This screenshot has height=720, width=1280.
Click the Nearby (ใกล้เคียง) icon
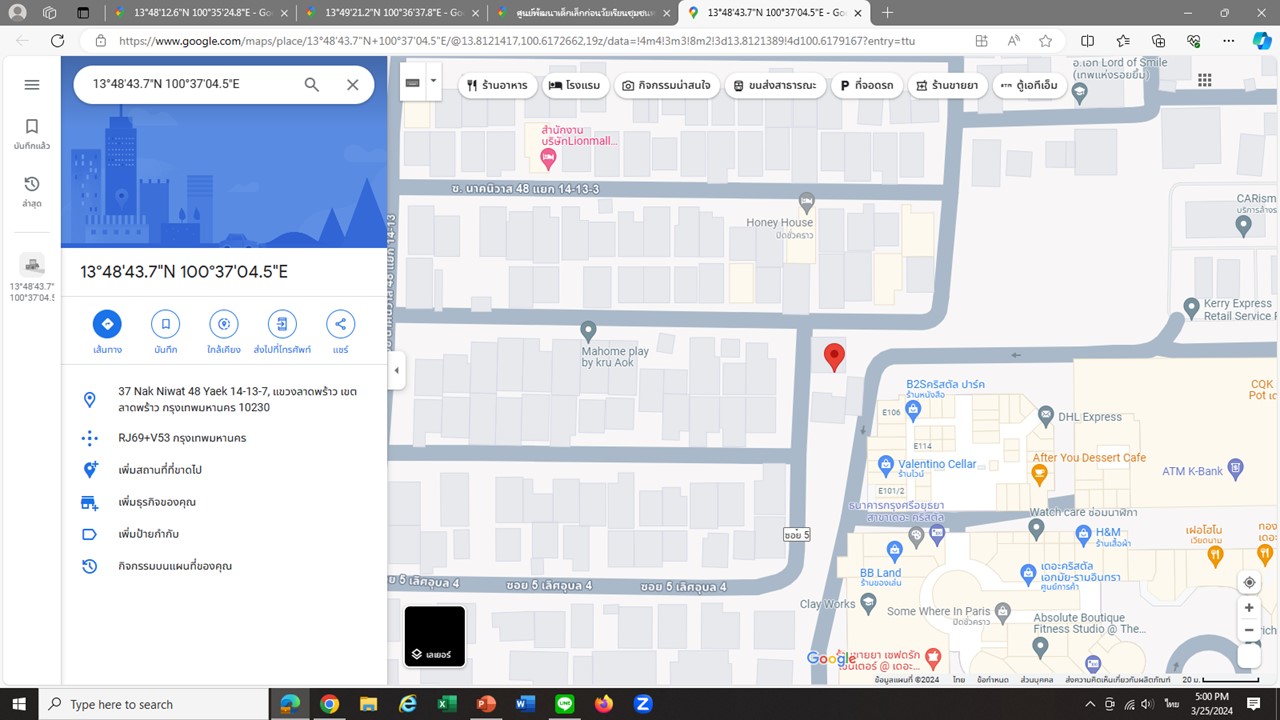click(x=223, y=324)
